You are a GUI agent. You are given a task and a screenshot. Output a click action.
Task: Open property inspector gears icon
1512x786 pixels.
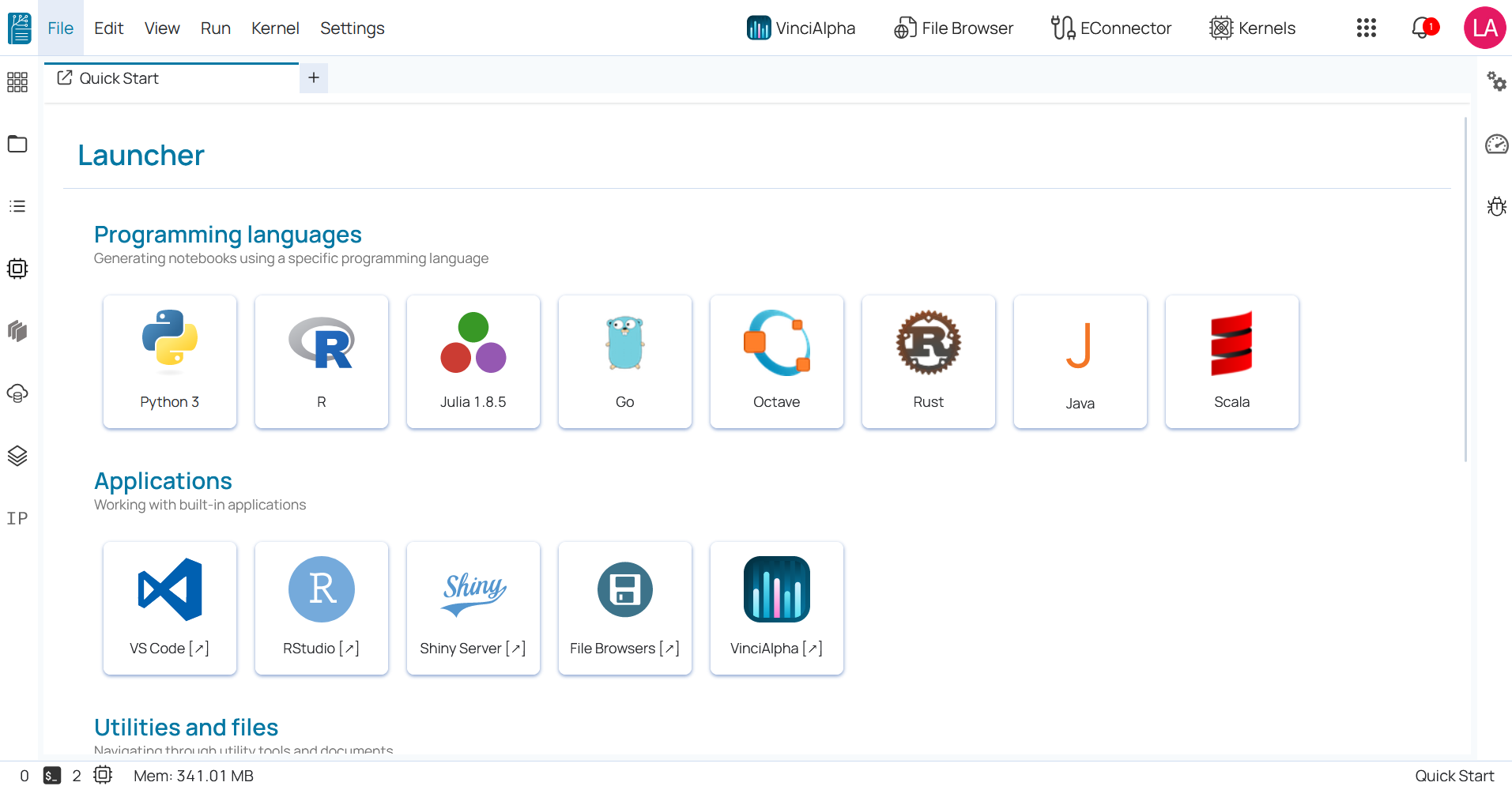coord(1497,81)
